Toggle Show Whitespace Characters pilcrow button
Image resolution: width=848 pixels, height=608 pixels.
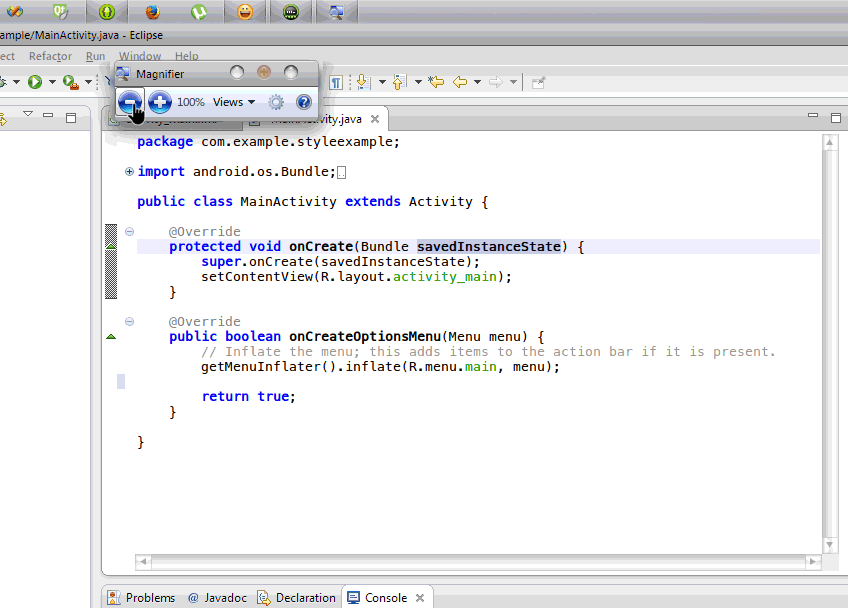pyautogui.click(x=336, y=82)
